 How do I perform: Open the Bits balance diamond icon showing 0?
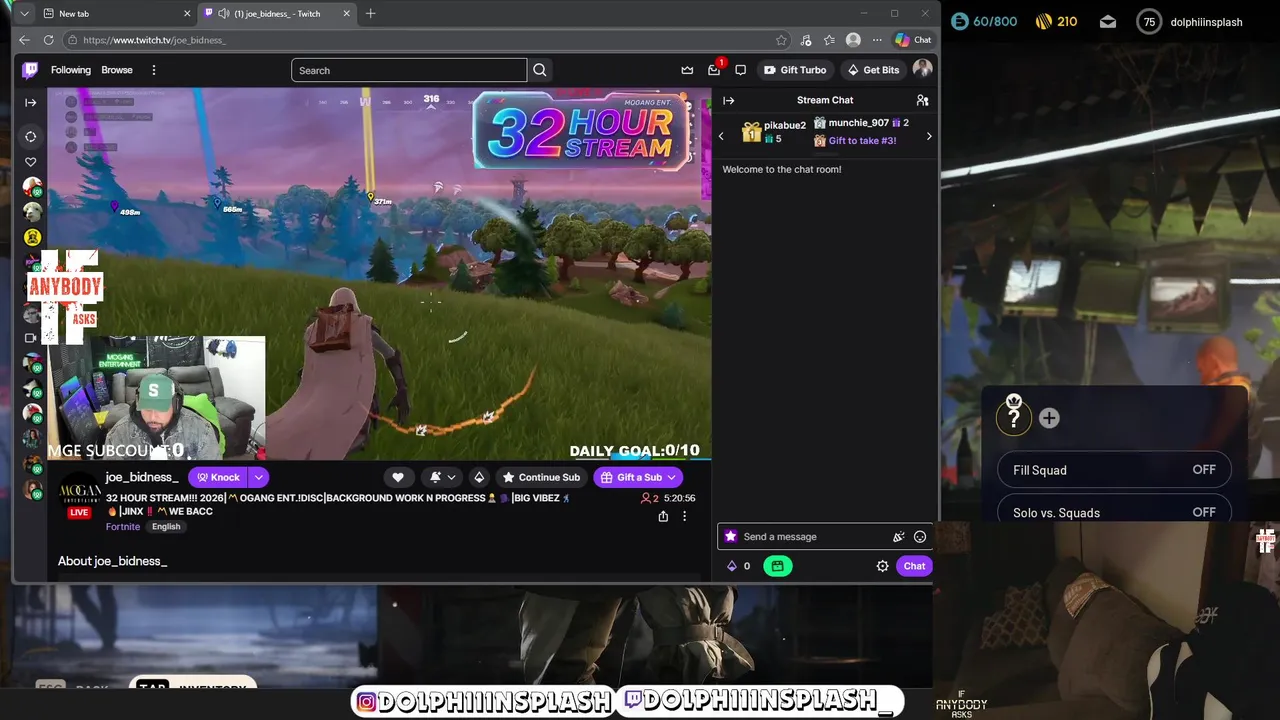tap(738, 566)
